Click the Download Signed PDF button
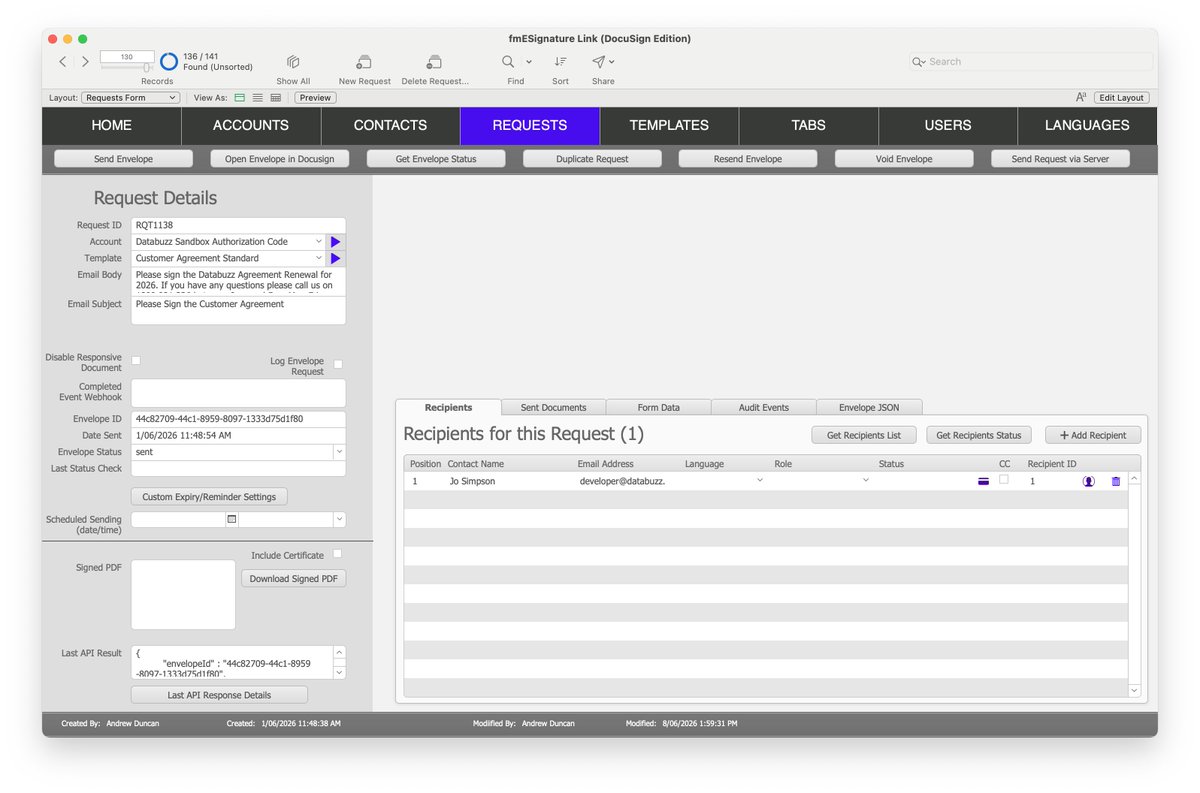Image resolution: width=1200 pixels, height=793 pixels. (x=293, y=579)
